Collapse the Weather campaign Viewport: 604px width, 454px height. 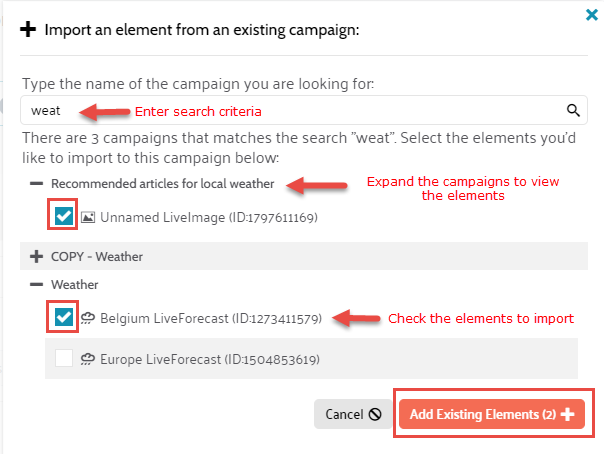tap(37, 286)
